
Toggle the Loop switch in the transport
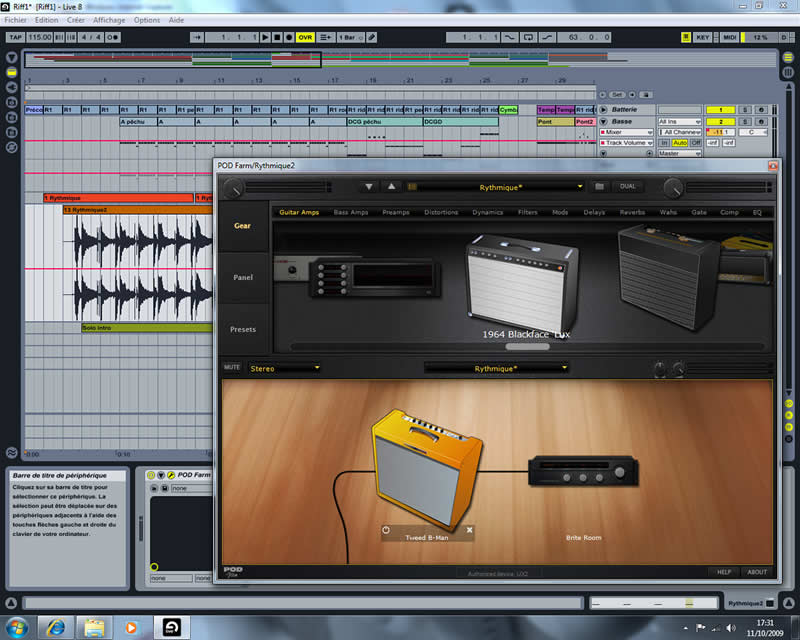click(528, 37)
